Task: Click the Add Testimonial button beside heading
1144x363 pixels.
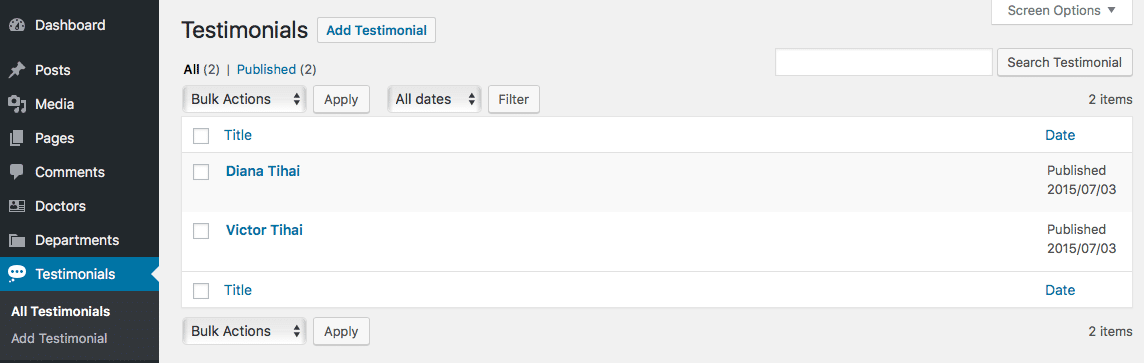Action: pyautogui.click(x=376, y=31)
